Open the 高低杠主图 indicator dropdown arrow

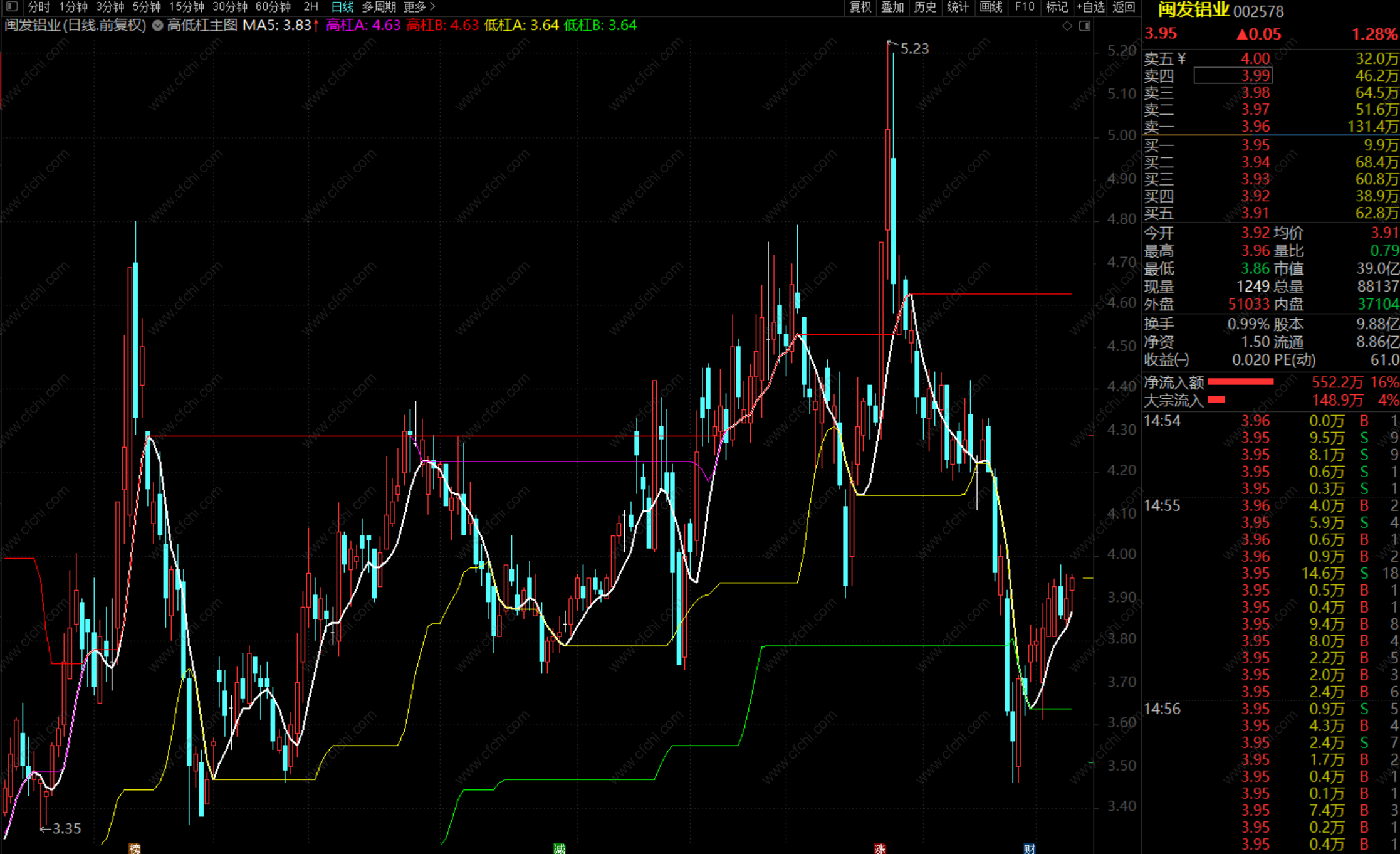[158, 26]
